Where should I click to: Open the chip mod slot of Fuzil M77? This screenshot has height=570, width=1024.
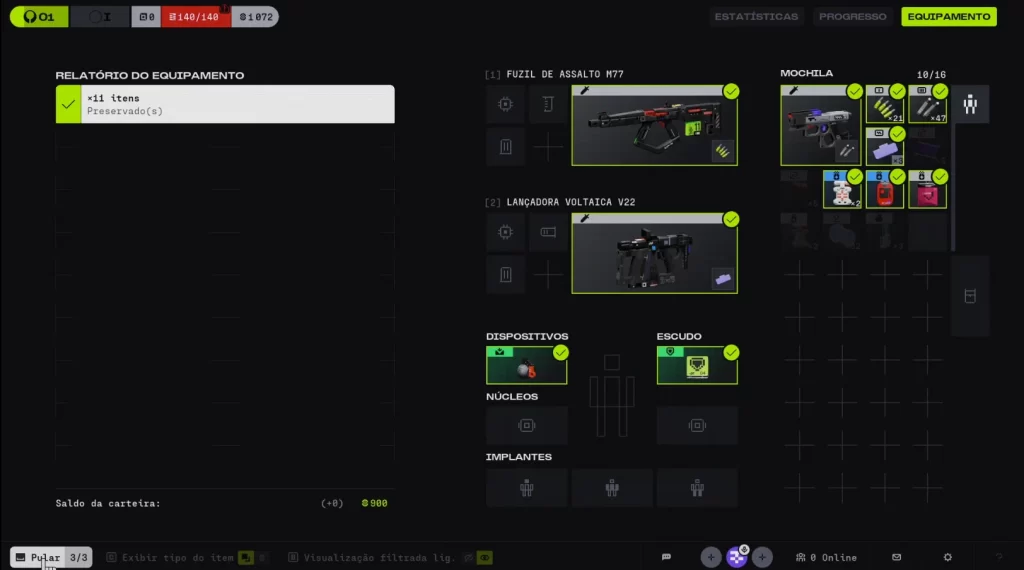point(506,104)
